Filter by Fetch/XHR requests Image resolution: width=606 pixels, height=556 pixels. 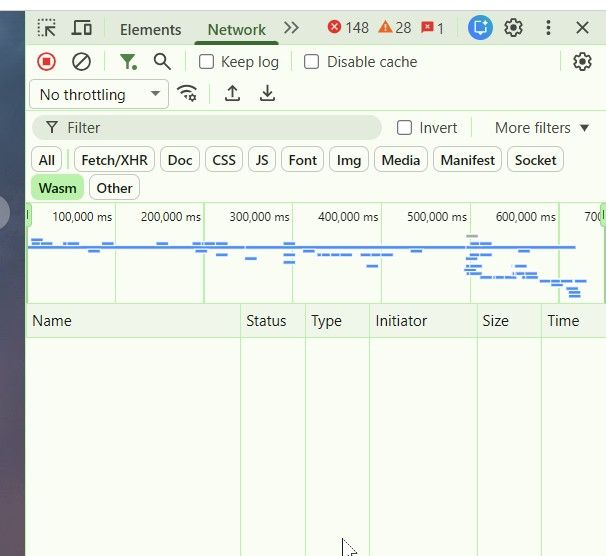pyautogui.click(x=114, y=160)
